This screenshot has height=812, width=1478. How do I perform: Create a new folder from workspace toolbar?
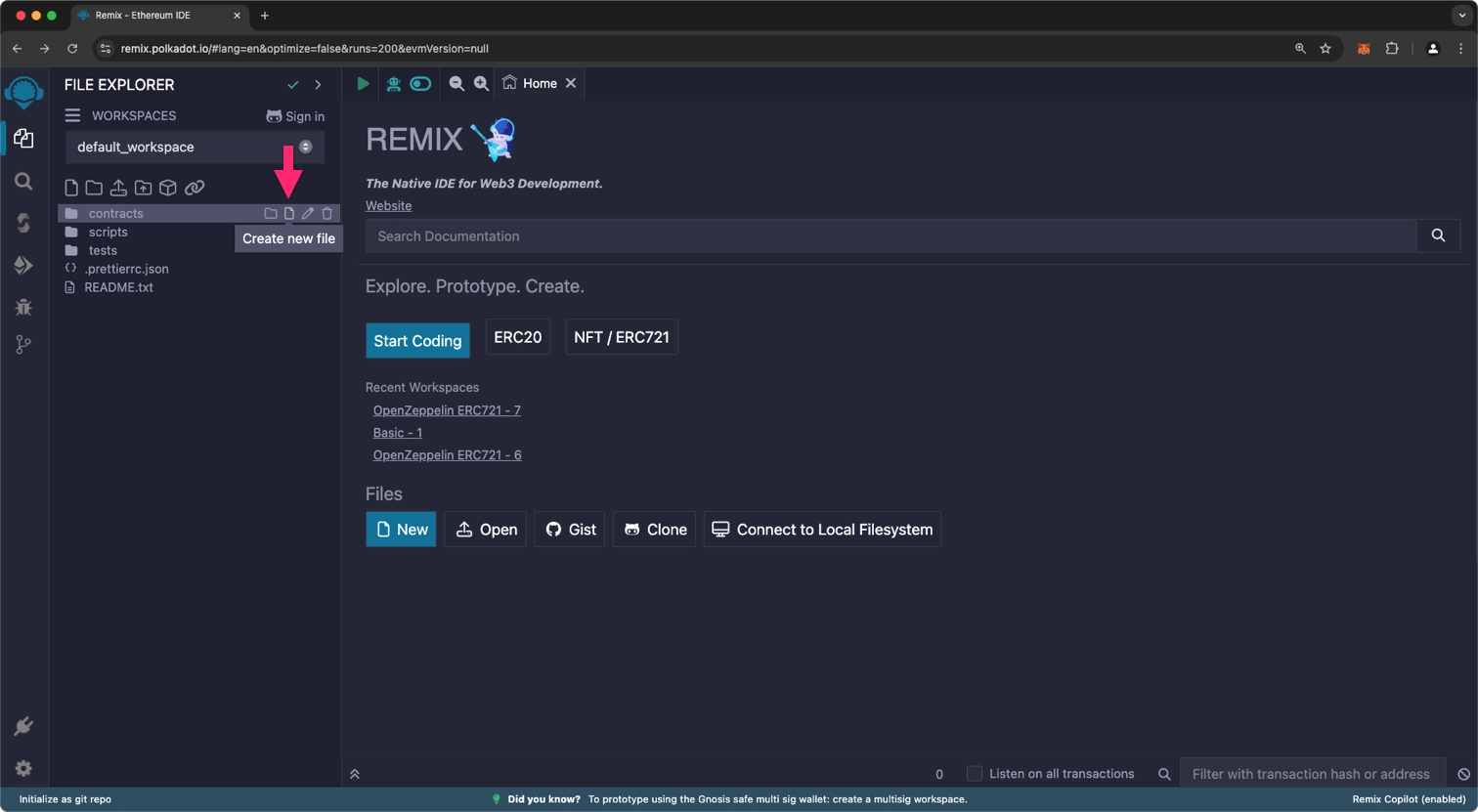point(94,188)
